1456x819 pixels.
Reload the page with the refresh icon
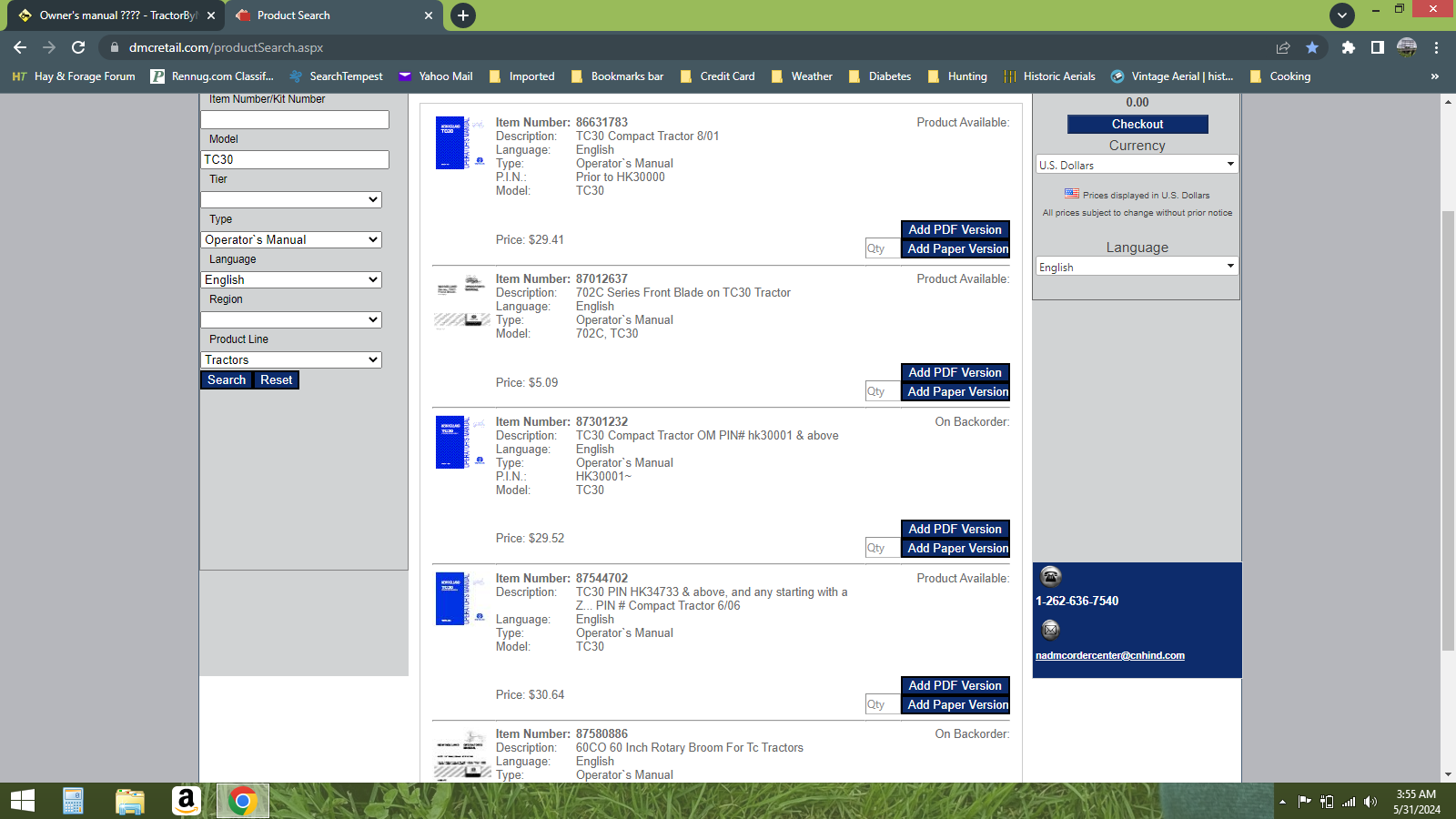(78, 47)
